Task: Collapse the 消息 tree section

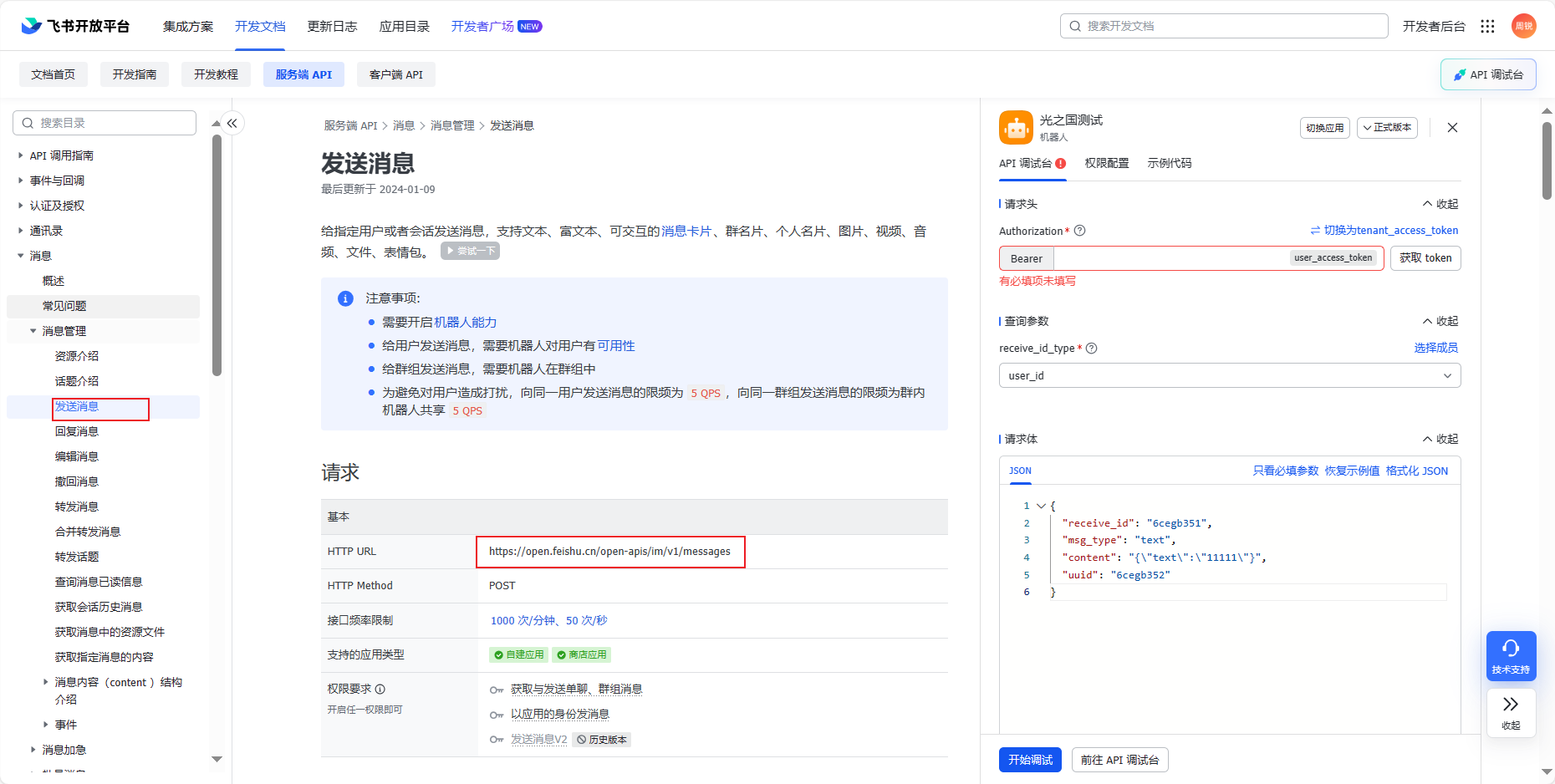Action: [x=21, y=256]
